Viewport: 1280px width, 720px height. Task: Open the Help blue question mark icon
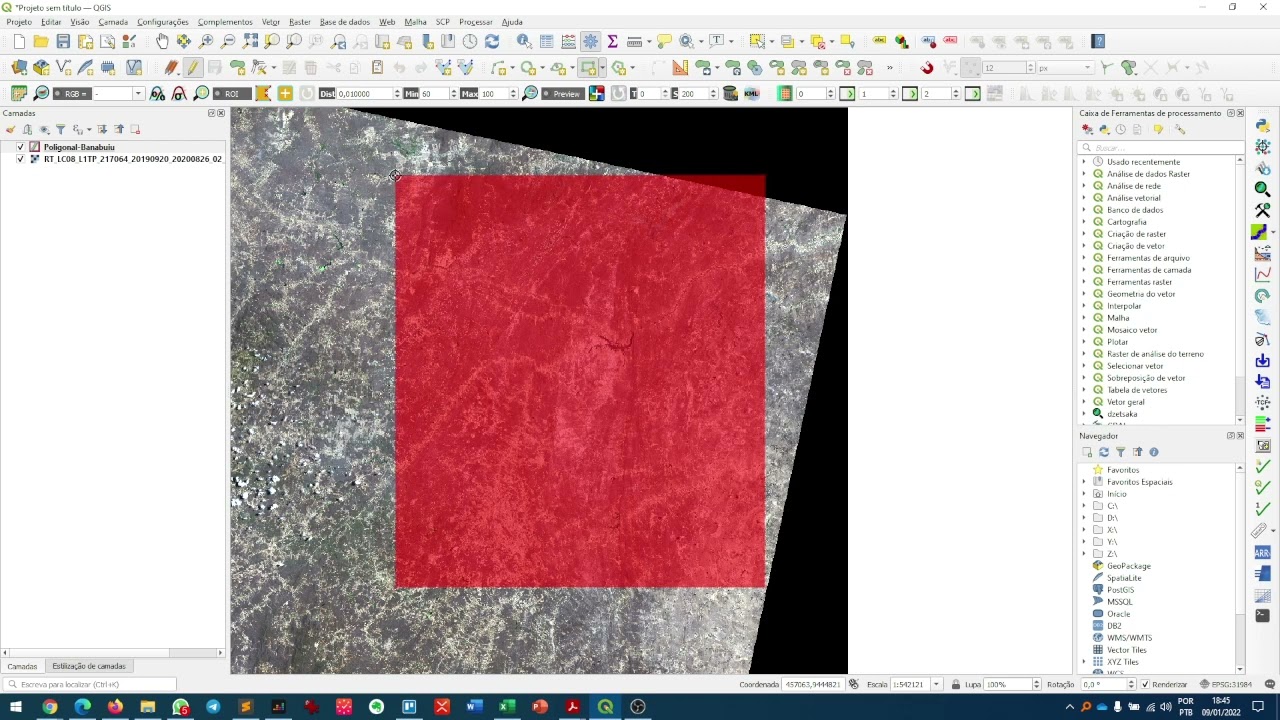1098,41
